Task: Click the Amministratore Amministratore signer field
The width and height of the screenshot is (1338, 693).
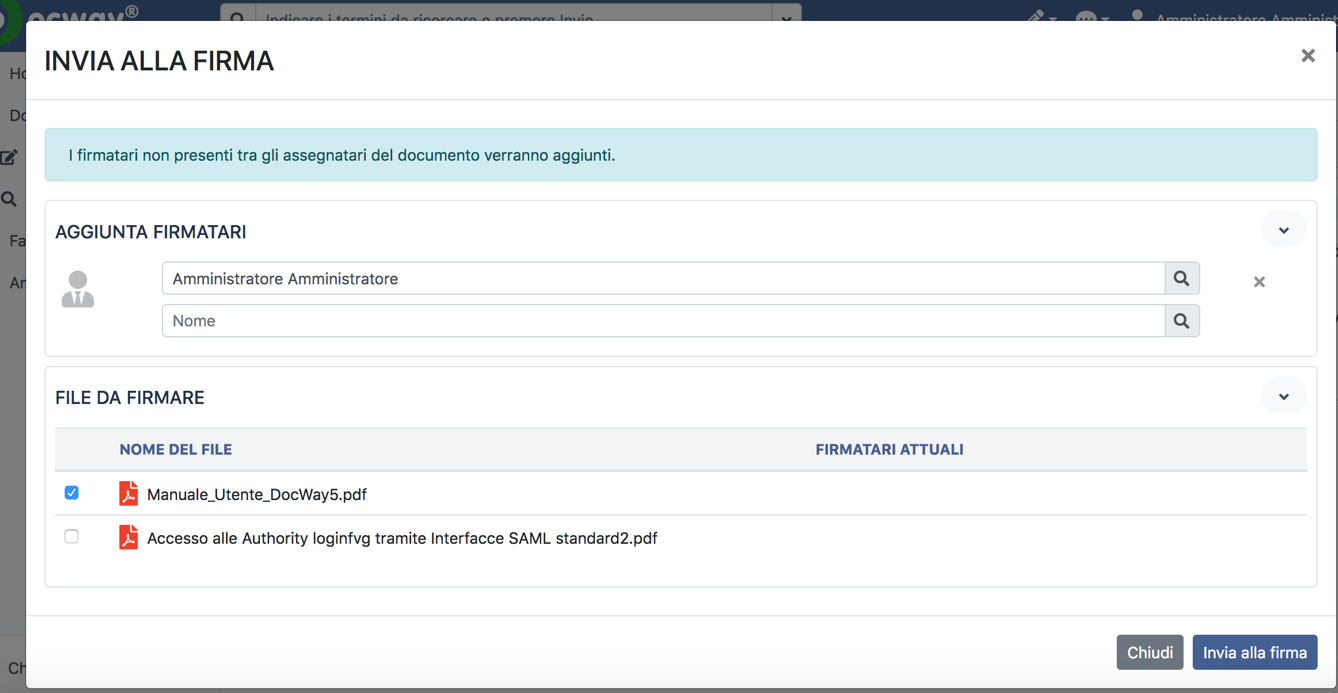Action: 662,279
